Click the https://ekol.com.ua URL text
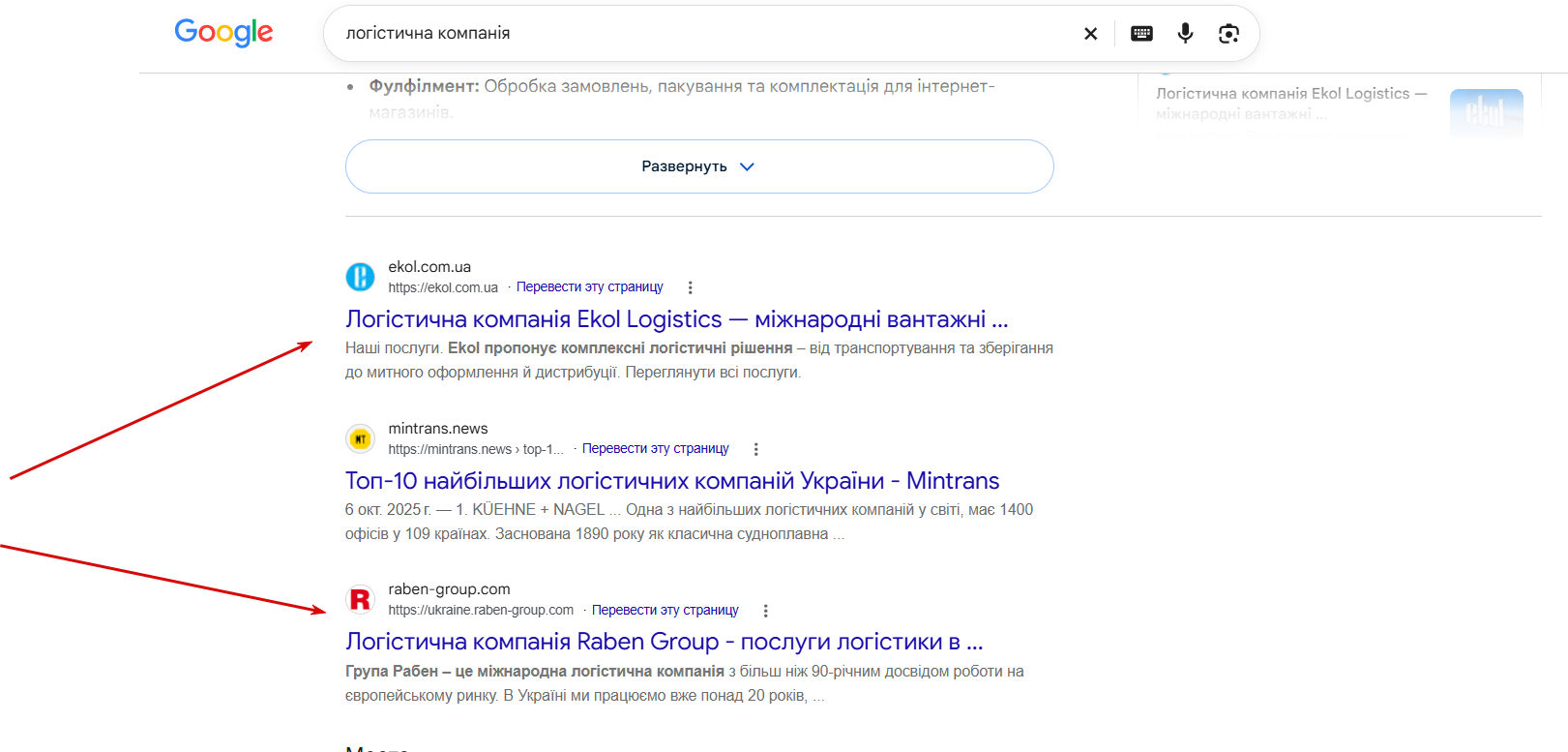The height and width of the screenshot is (752, 1568). 443,287
